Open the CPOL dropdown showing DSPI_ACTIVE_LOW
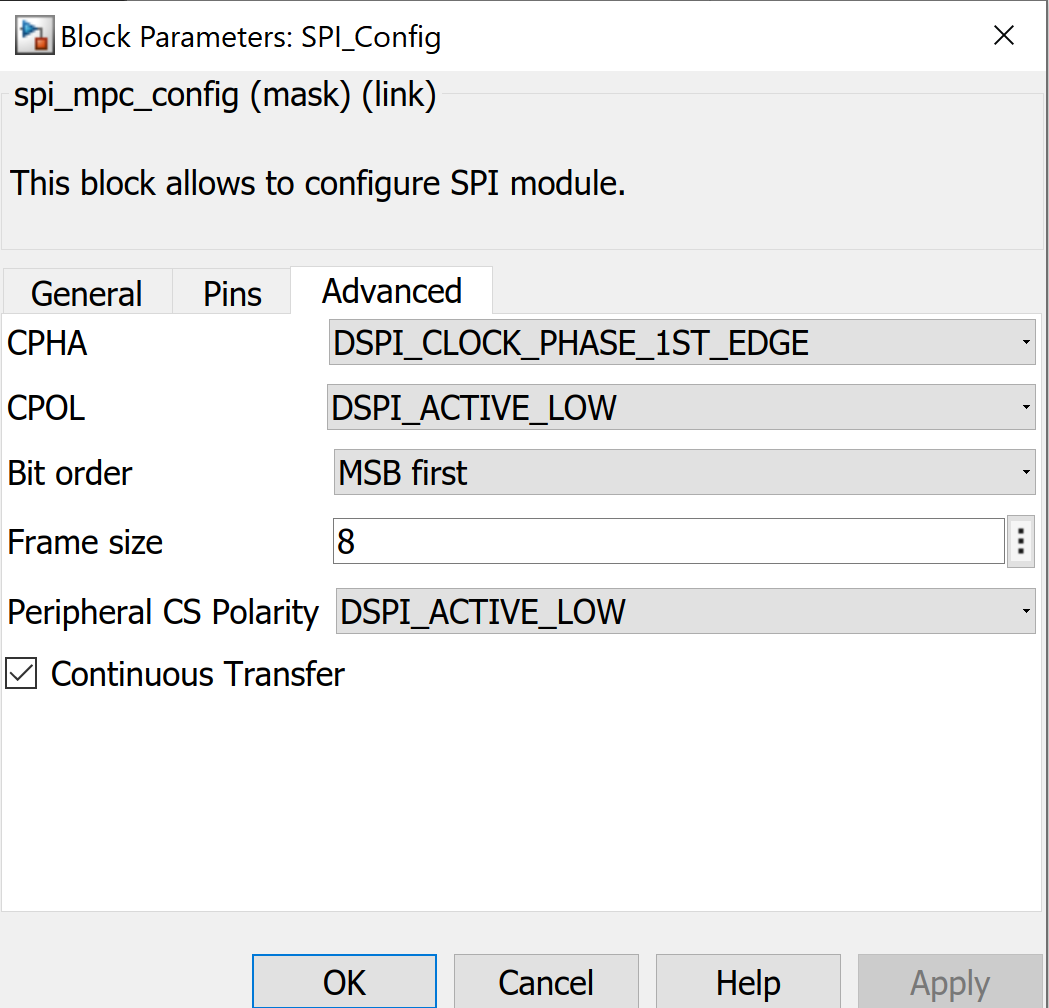Image resolution: width=1049 pixels, height=1008 pixels. (680, 407)
